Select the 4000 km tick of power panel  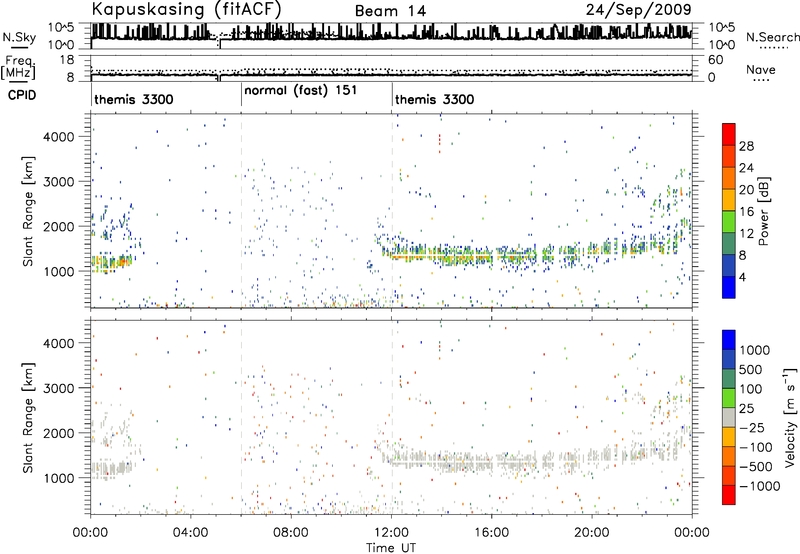pyautogui.click(x=58, y=137)
